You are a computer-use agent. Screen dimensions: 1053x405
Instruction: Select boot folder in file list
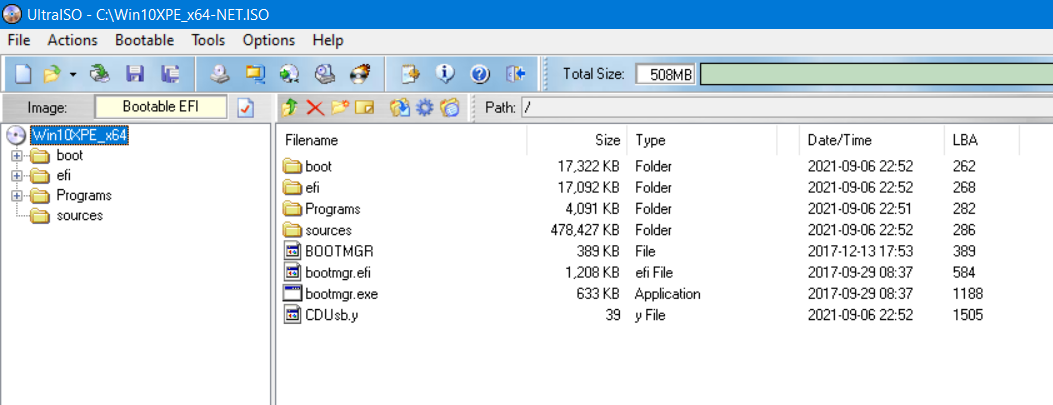(x=318, y=166)
